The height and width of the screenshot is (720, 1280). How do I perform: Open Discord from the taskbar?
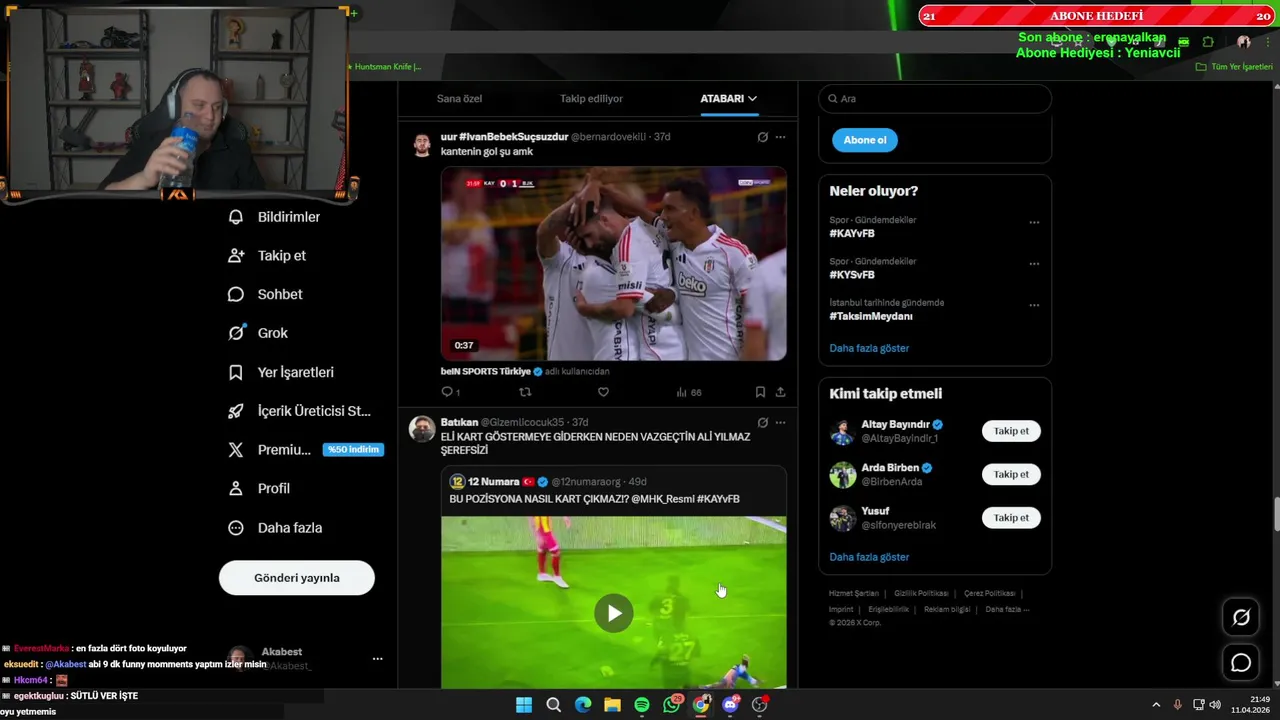(x=730, y=705)
